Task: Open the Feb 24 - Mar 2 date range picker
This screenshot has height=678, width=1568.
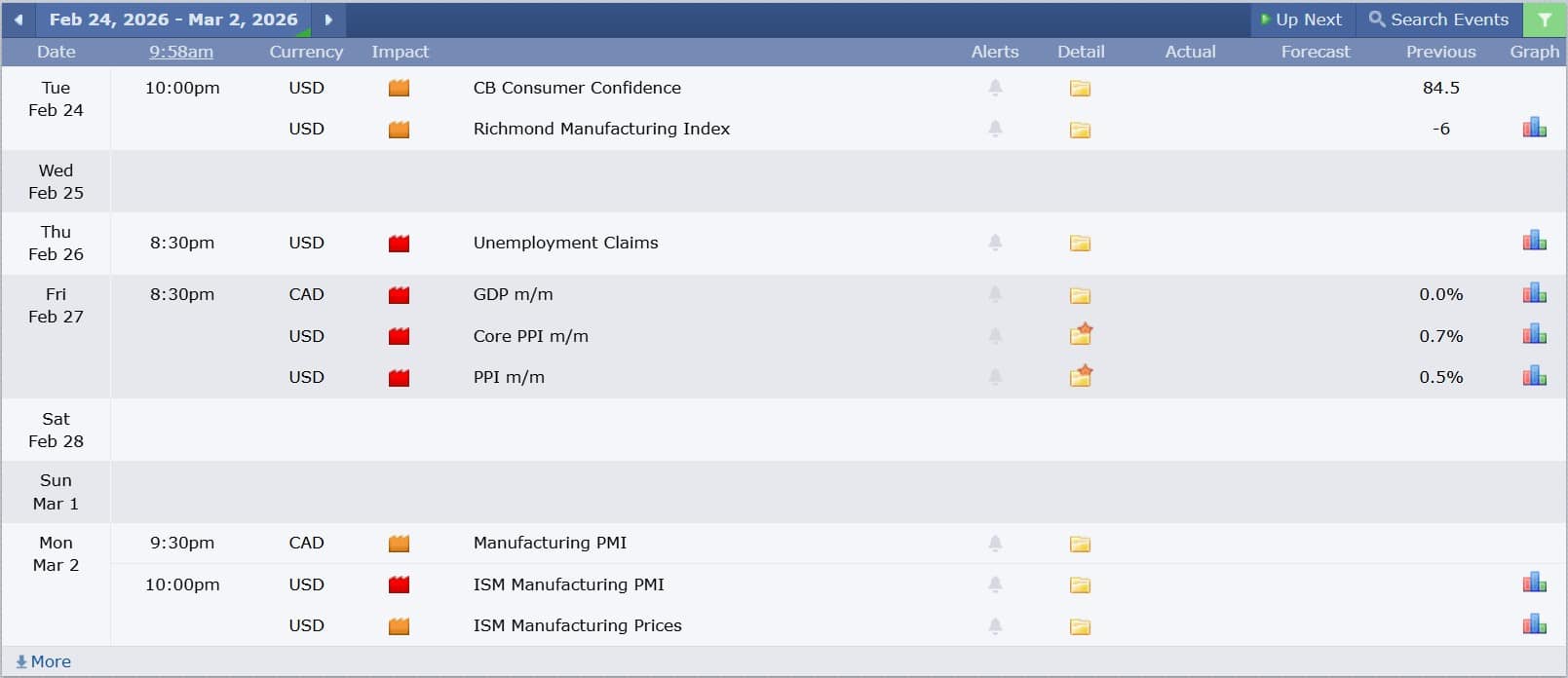Action: 173,19
